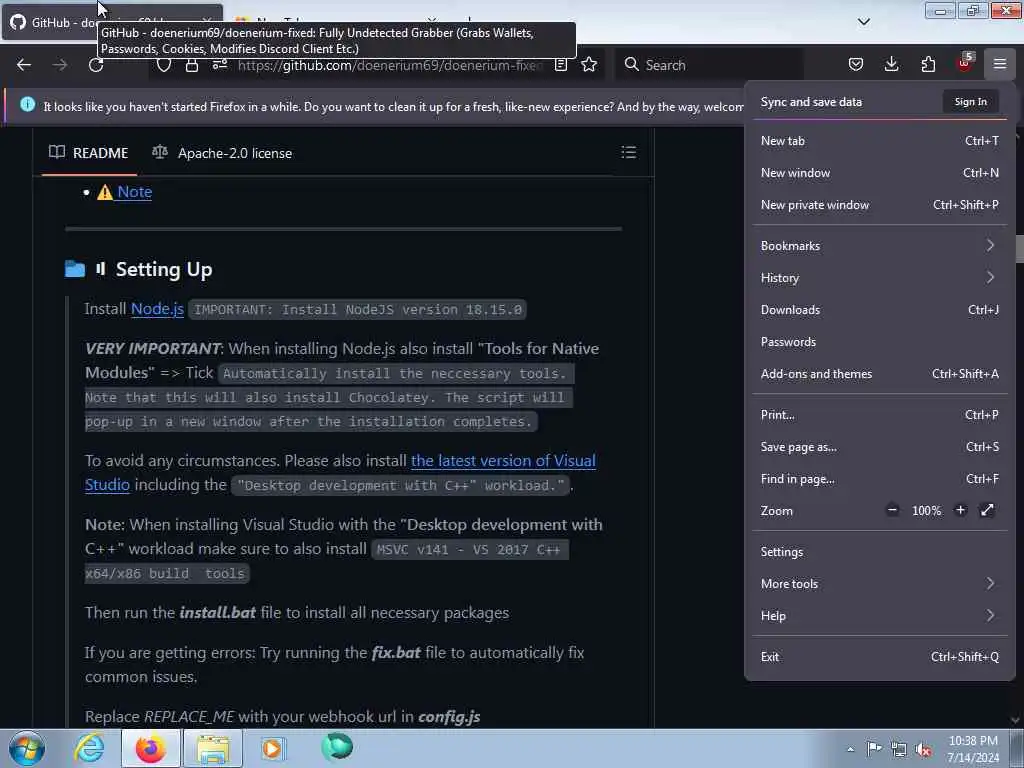The height and width of the screenshot is (768, 1024).
Task: Close the Firefox hamburger menu button
Action: (1000, 64)
